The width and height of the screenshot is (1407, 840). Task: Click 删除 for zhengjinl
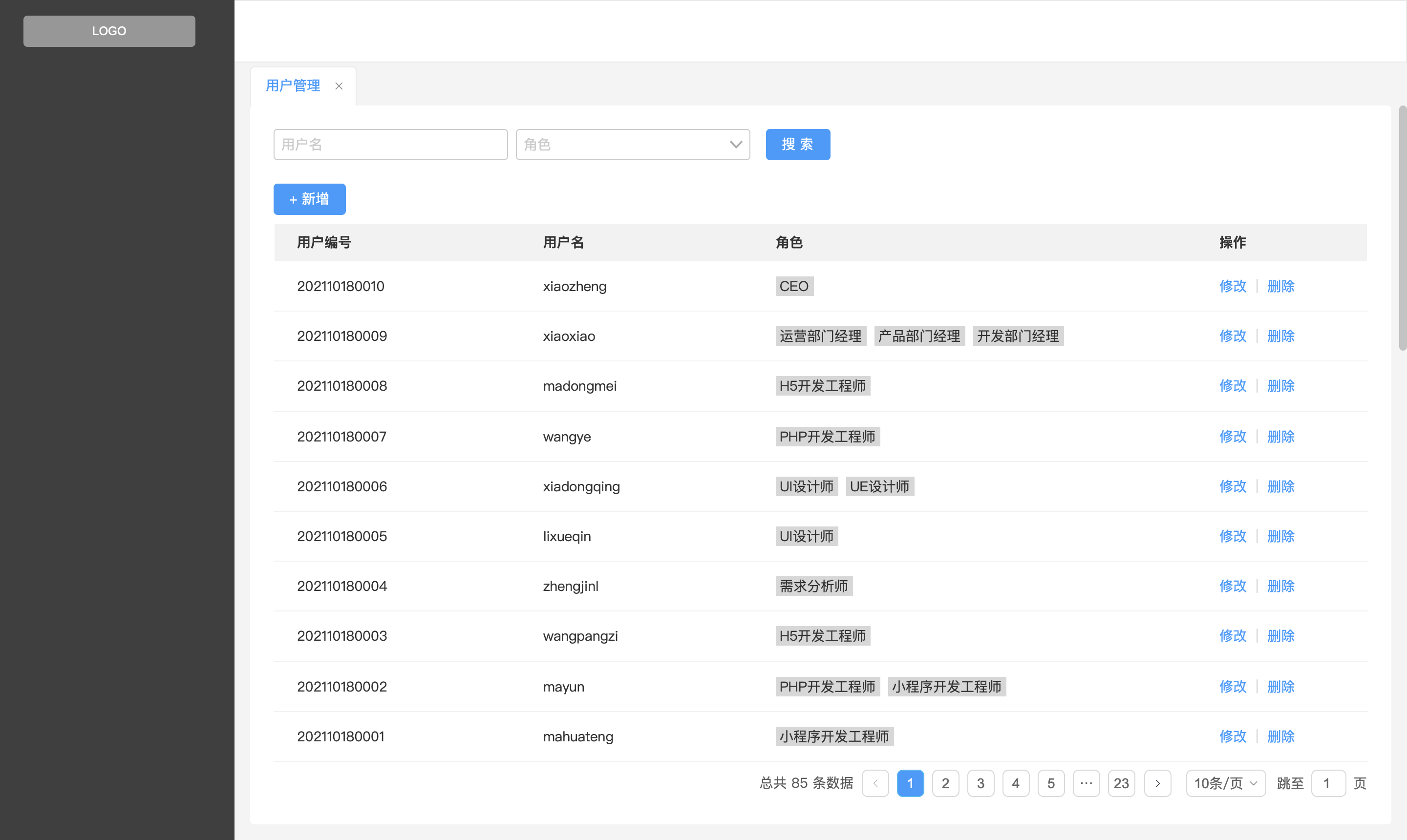click(x=1281, y=586)
